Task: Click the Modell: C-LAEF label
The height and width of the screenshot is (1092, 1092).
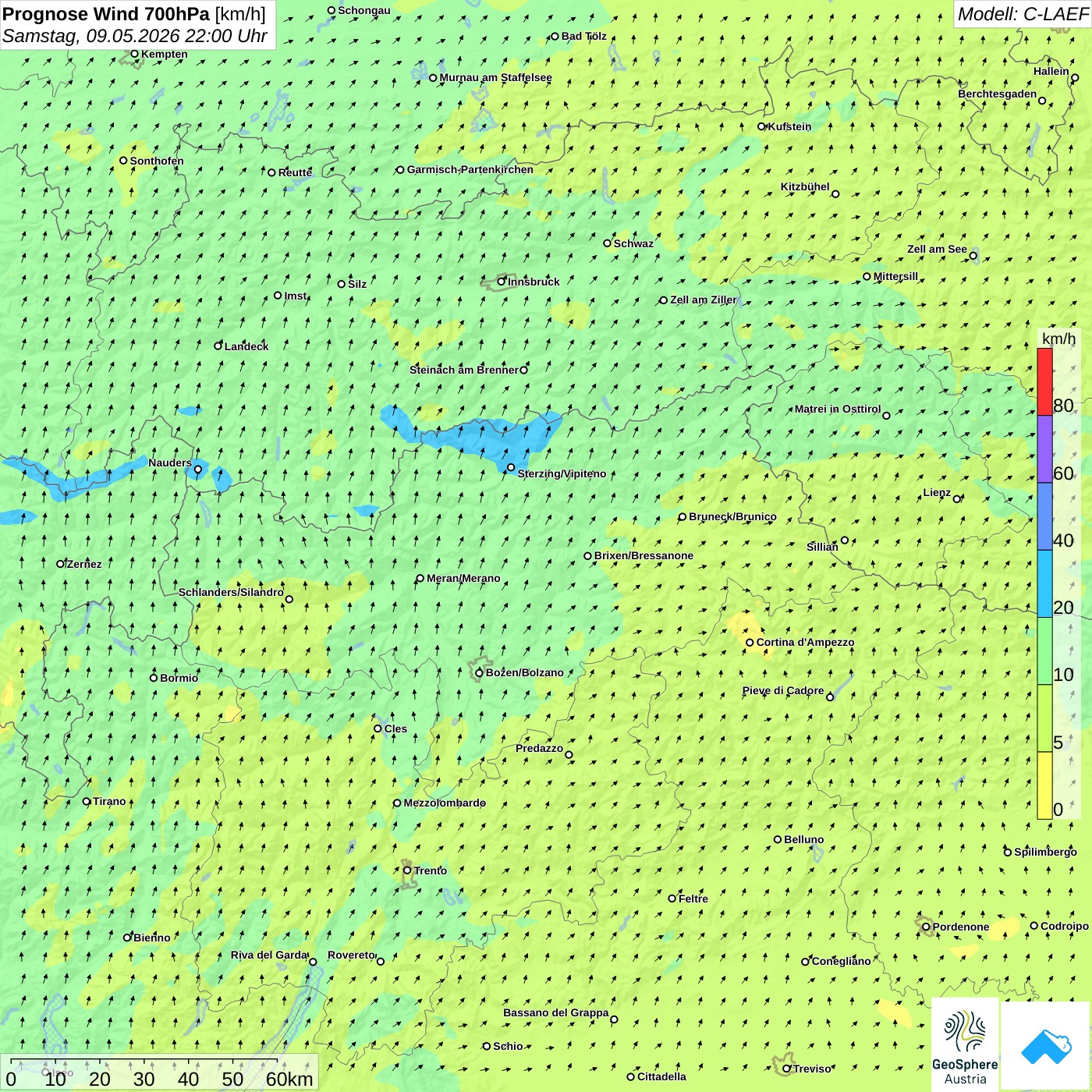Action: click(1022, 14)
